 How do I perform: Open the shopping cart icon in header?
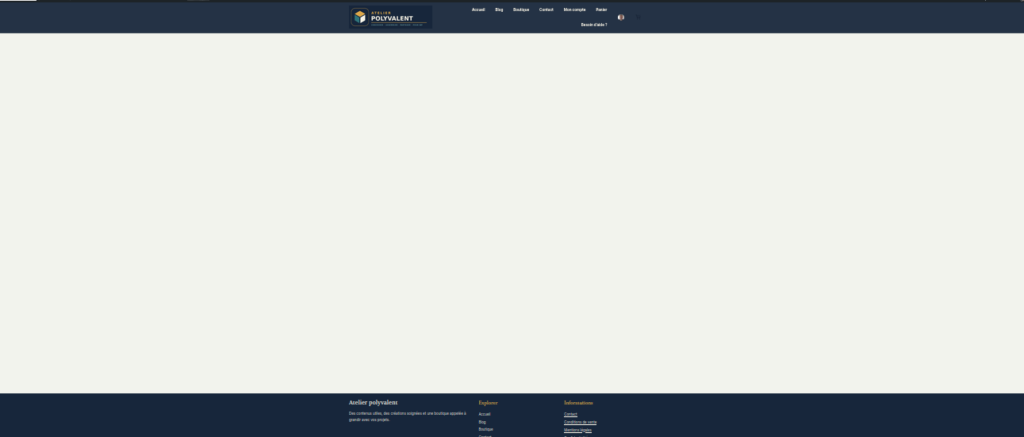point(638,18)
